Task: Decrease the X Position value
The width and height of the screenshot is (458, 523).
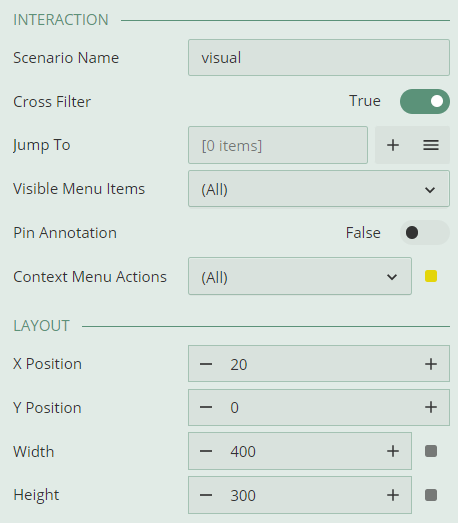Action: (x=206, y=364)
